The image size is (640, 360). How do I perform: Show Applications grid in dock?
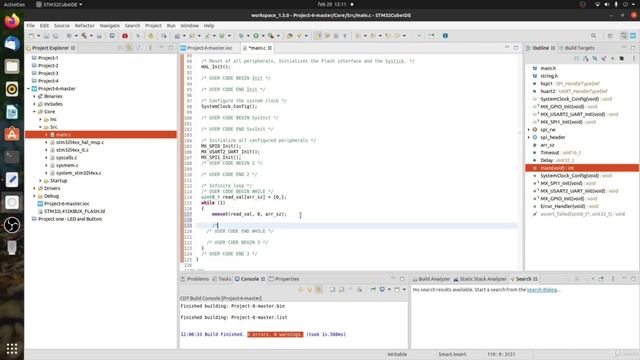(x=12, y=349)
